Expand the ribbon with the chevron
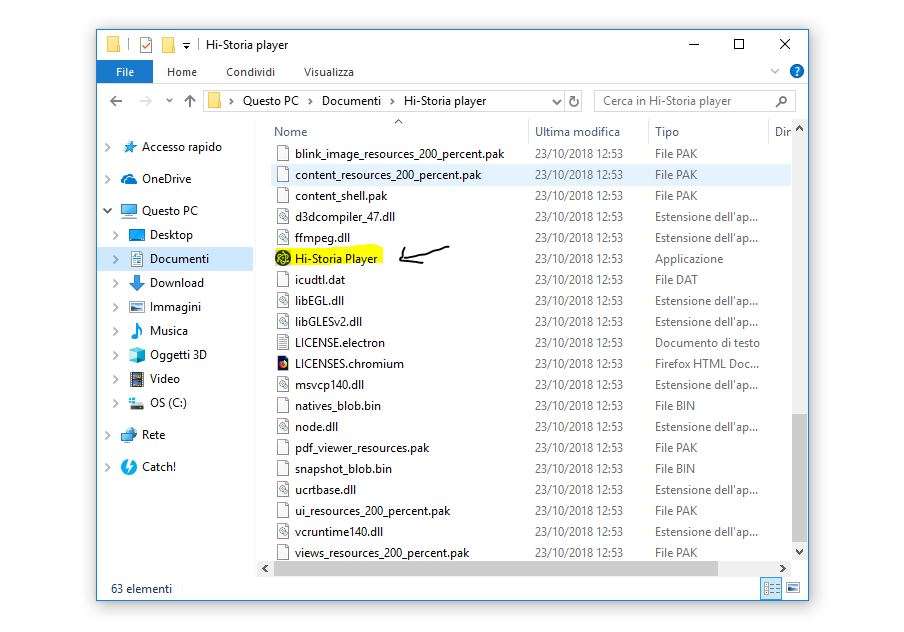 click(x=775, y=72)
